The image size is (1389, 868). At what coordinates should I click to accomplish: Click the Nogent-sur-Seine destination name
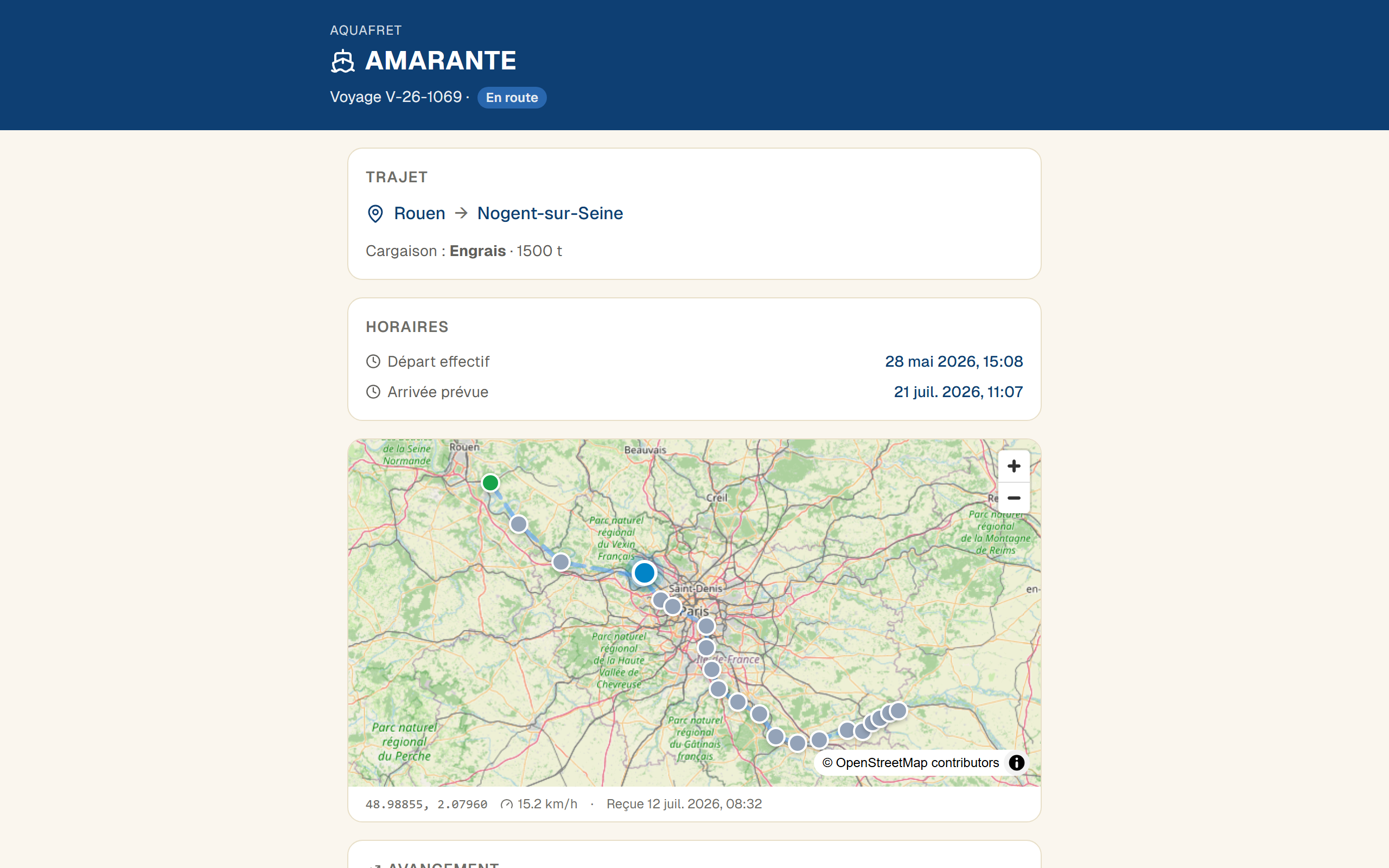pos(550,213)
